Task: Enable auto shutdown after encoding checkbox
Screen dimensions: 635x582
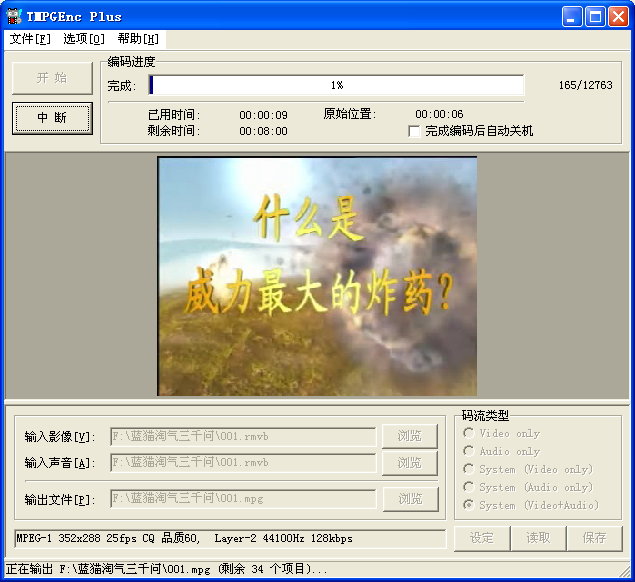Action: pos(414,131)
